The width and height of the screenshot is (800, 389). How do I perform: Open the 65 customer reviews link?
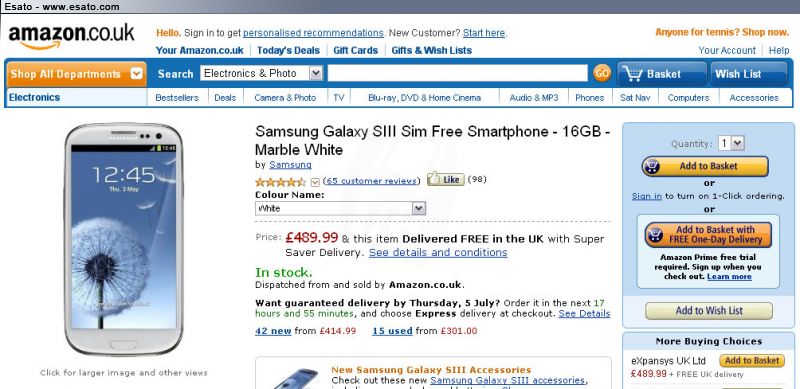(371, 181)
